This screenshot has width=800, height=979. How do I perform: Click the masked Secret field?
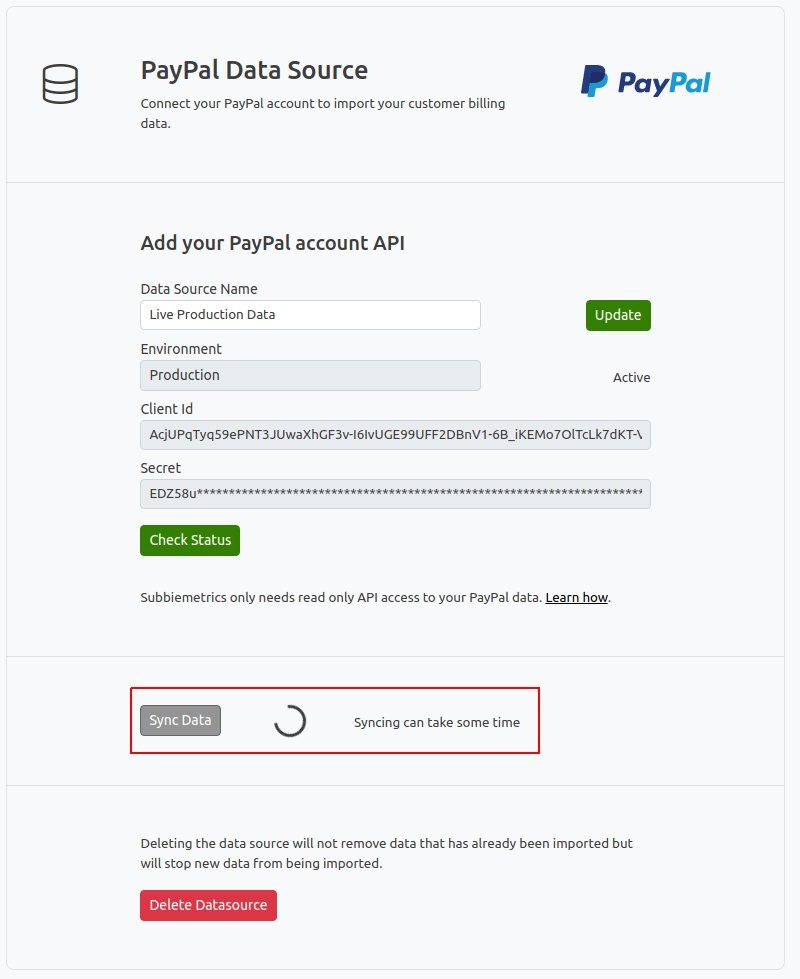tap(395, 494)
